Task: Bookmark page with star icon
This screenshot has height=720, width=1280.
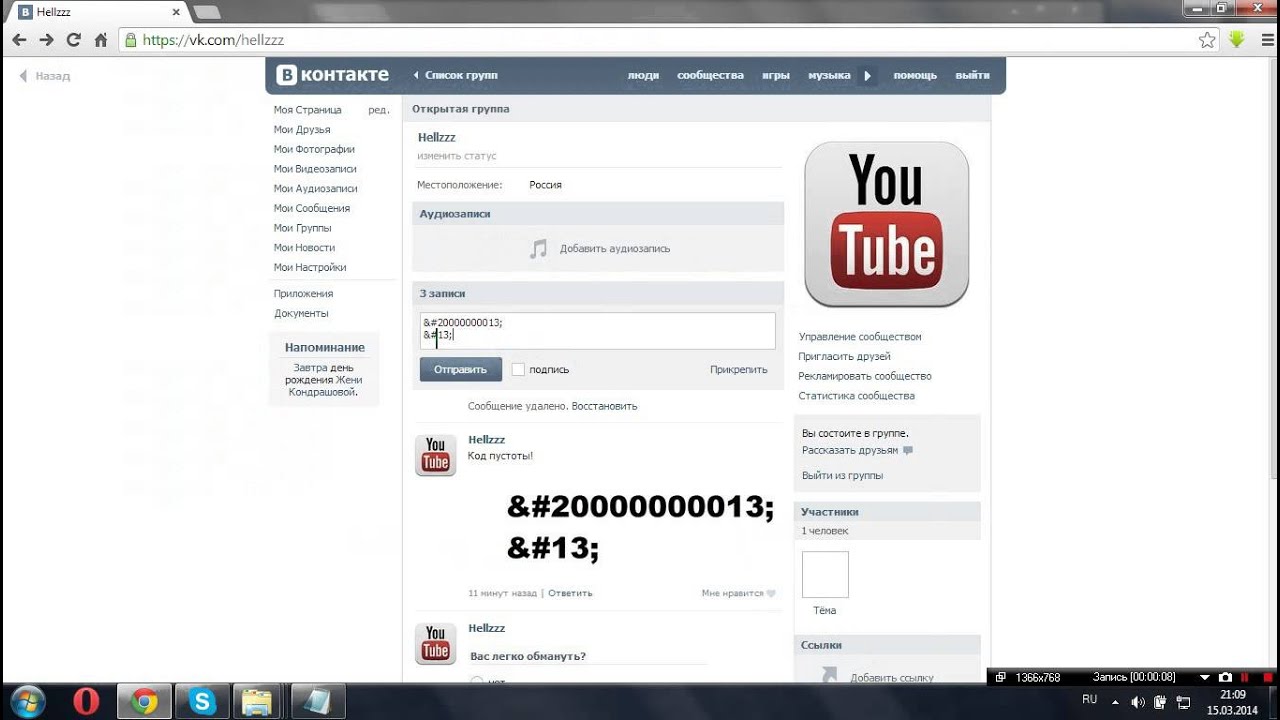Action: click(x=1207, y=40)
